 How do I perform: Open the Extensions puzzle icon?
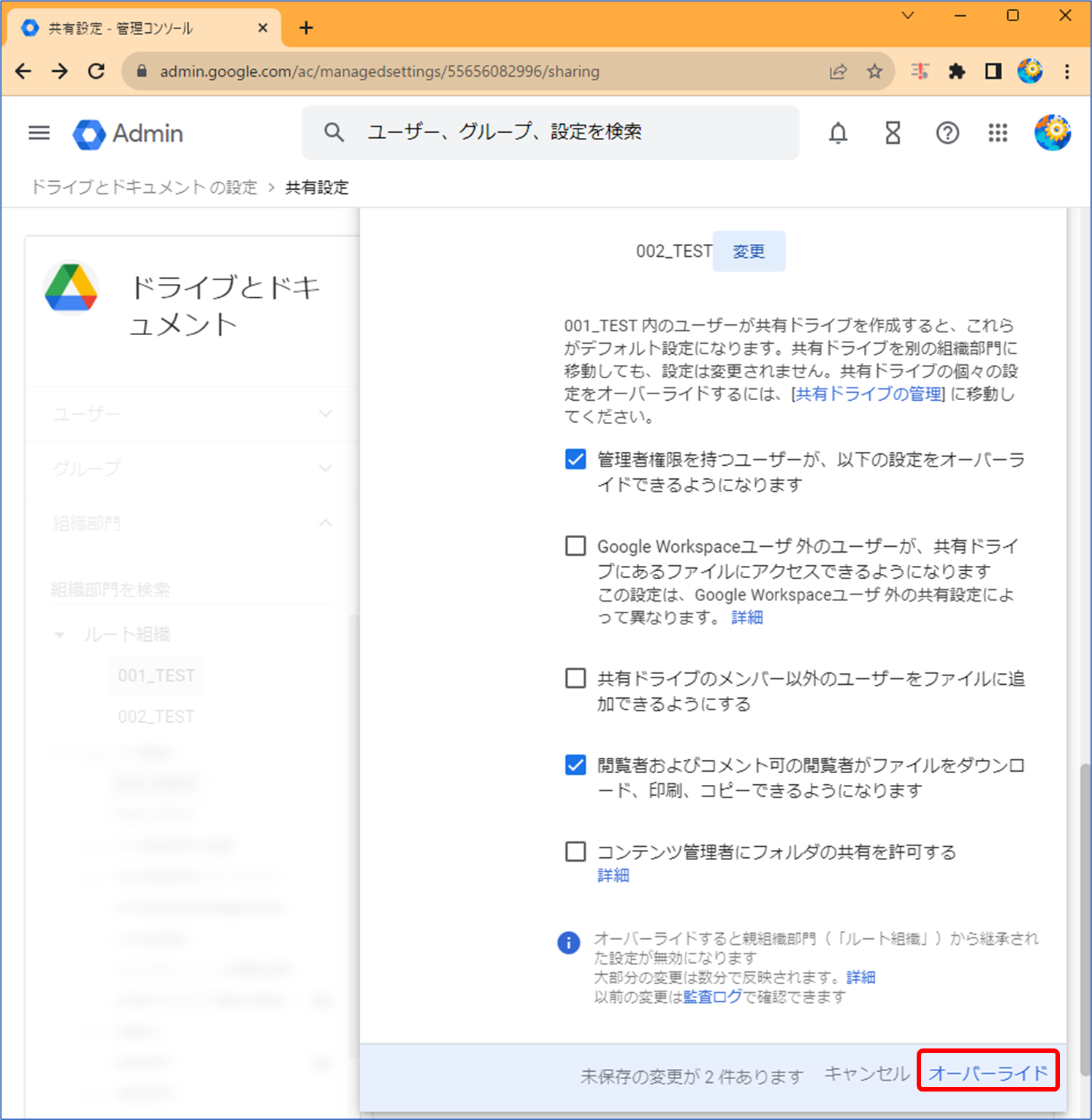(957, 71)
